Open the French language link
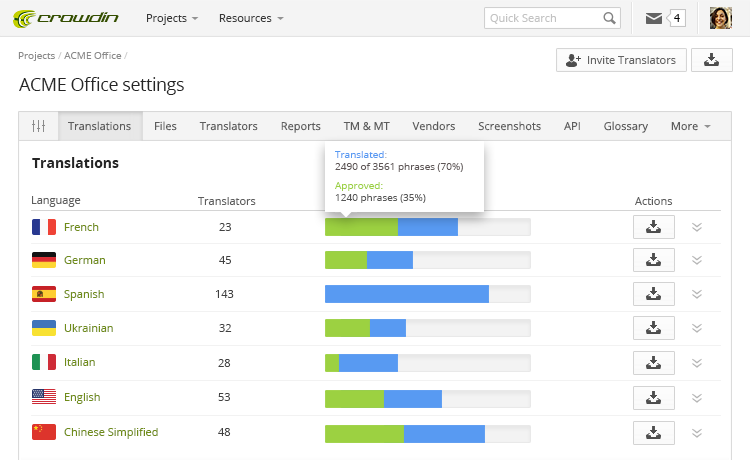 click(81, 227)
